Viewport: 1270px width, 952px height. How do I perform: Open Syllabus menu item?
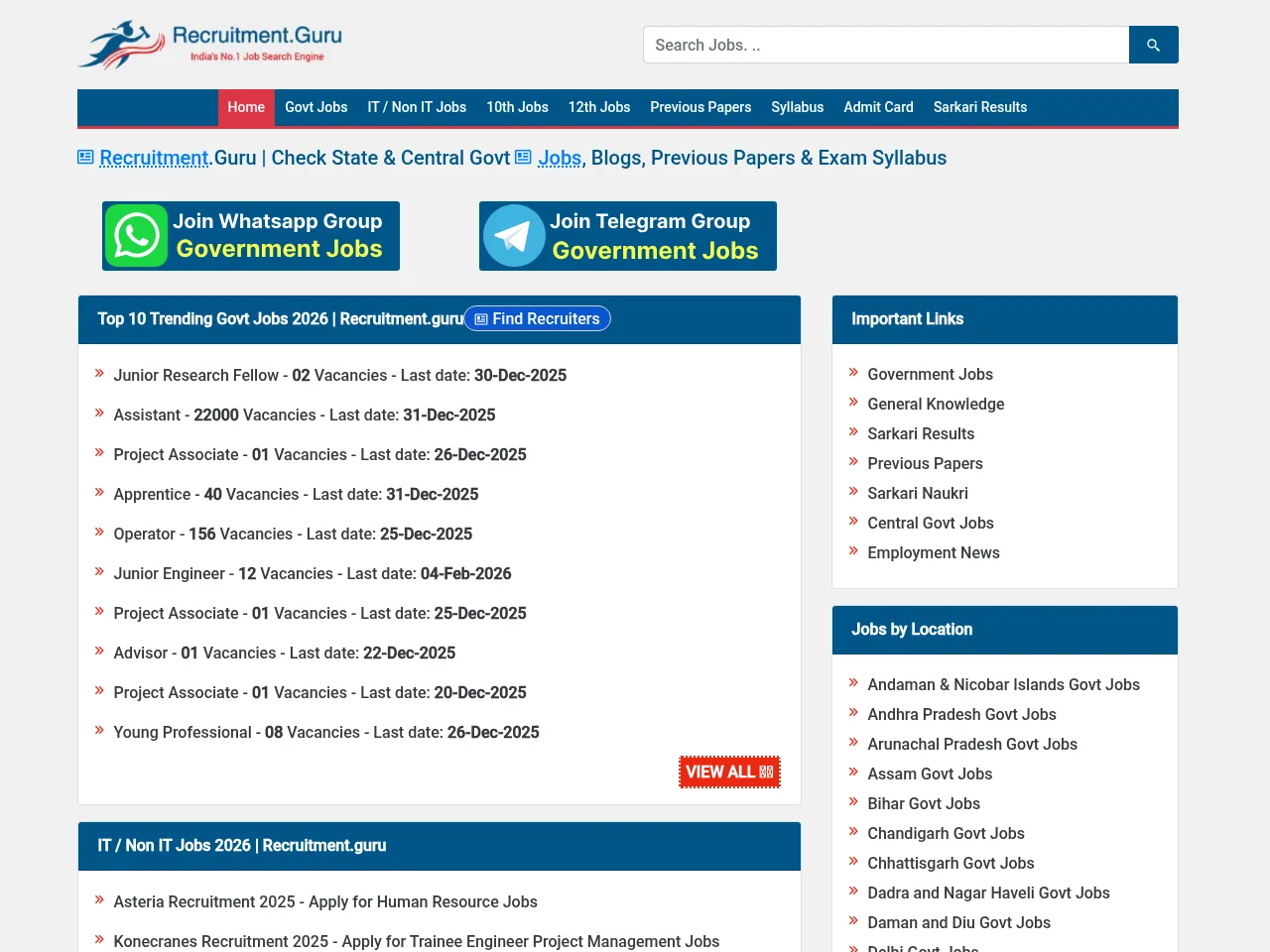[x=798, y=107]
